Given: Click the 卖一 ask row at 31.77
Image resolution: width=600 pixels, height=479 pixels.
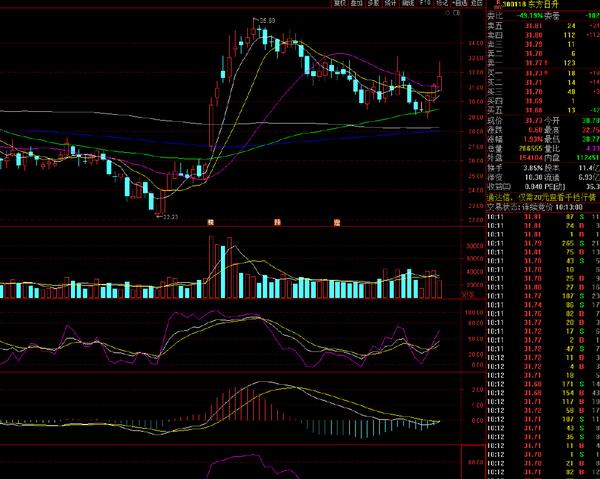Looking at the screenshot, I should [543, 63].
